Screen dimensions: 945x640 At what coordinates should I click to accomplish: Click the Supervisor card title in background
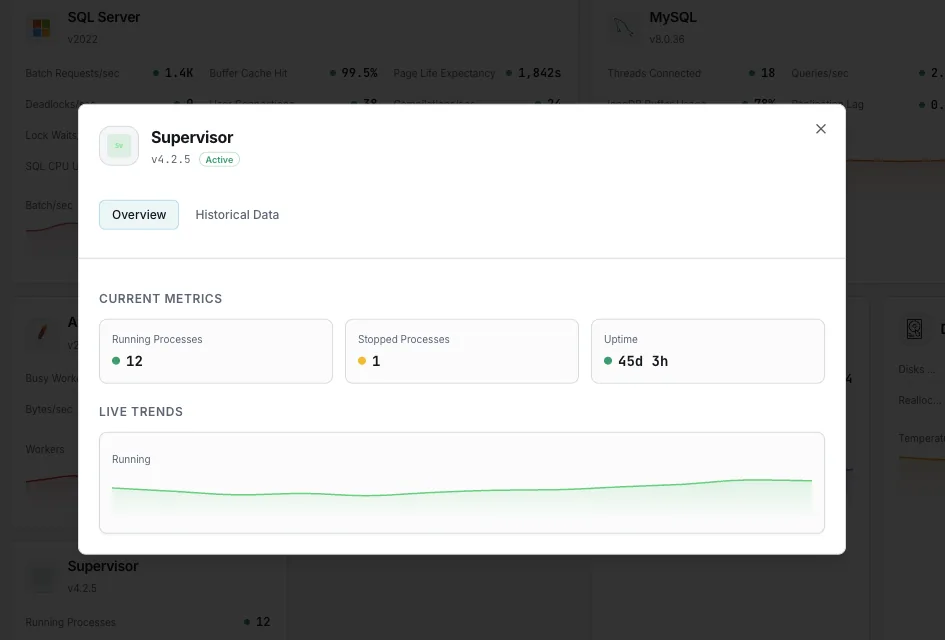[x=103, y=566]
